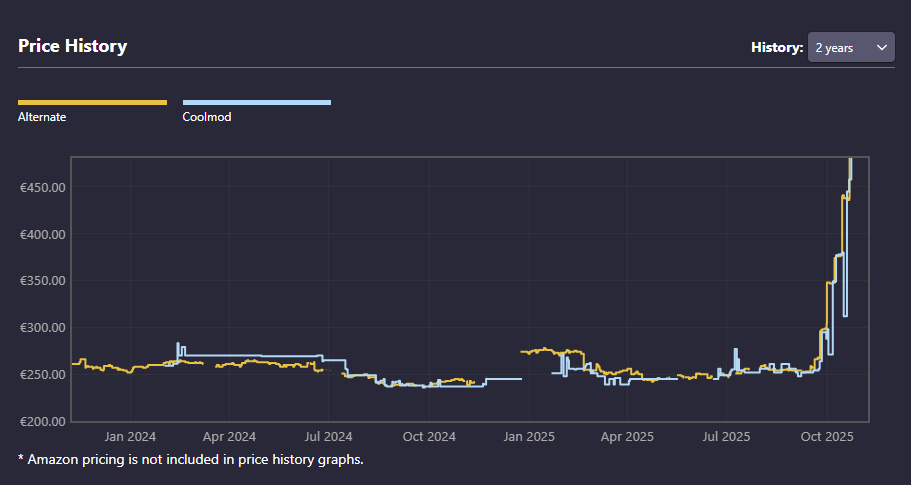The width and height of the screenshot is (911, 485).
Task: Click the €200.00 y-axis label
Action: (43, 422)
